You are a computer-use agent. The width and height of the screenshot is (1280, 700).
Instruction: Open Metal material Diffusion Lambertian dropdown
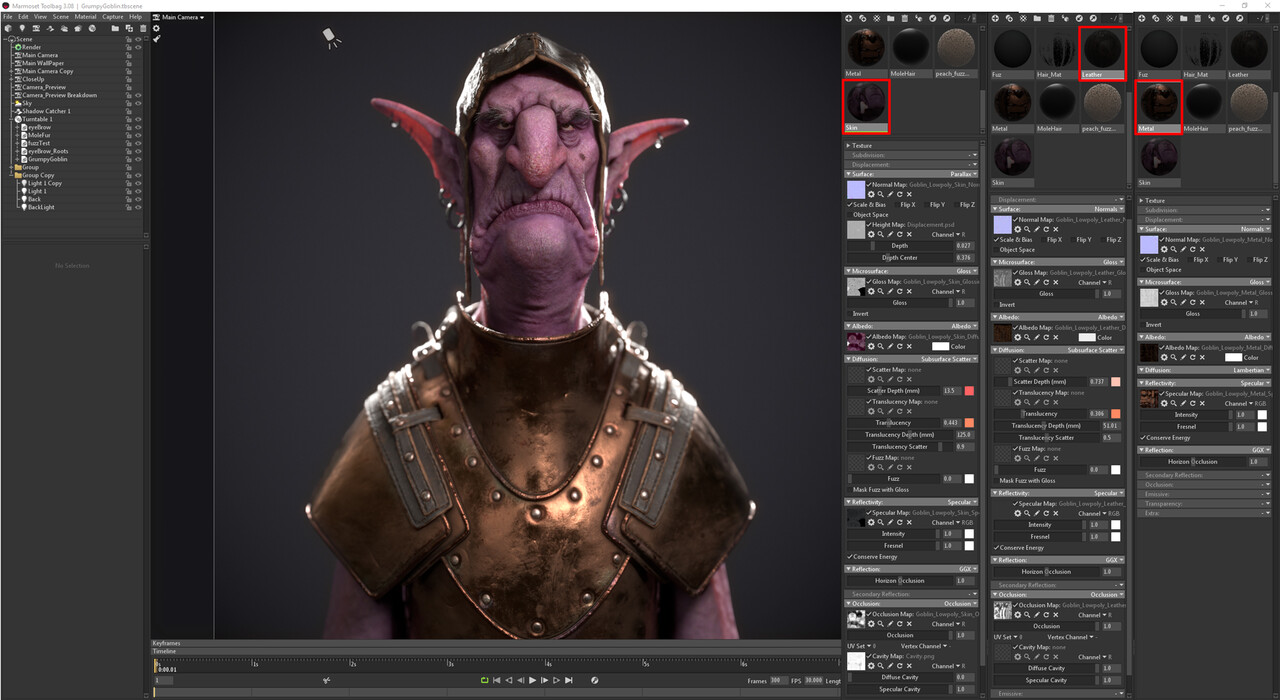[1248, 370]
